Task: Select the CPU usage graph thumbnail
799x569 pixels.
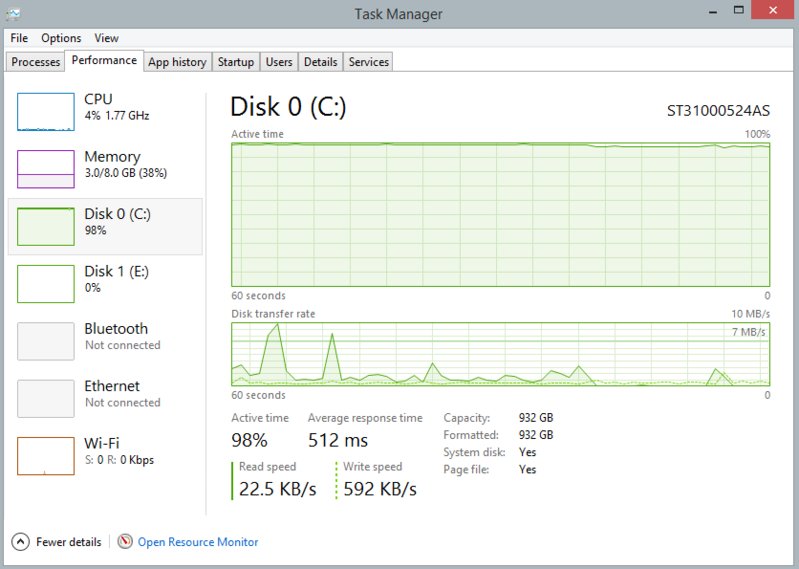Action: (x=46, y=112)
